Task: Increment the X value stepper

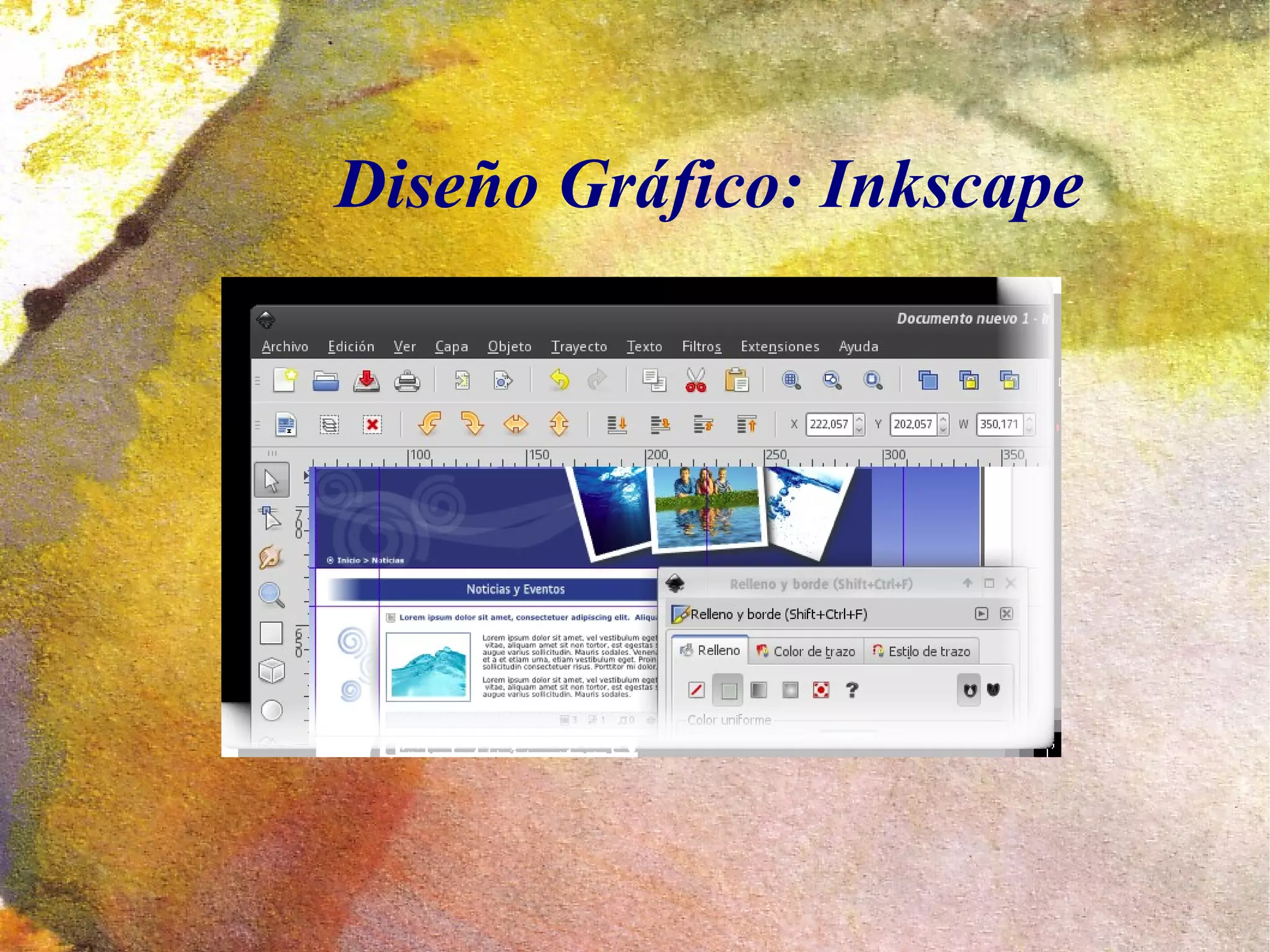Action: coord(859,419)
